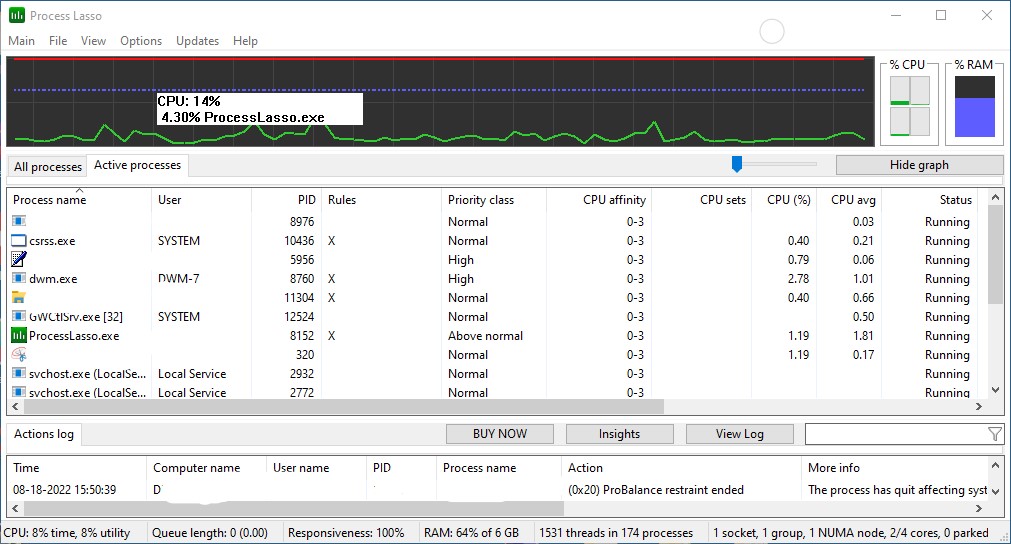Open the Updates menu
The height and width of the screenshot is (544, 1011).
tap(197, 41)
